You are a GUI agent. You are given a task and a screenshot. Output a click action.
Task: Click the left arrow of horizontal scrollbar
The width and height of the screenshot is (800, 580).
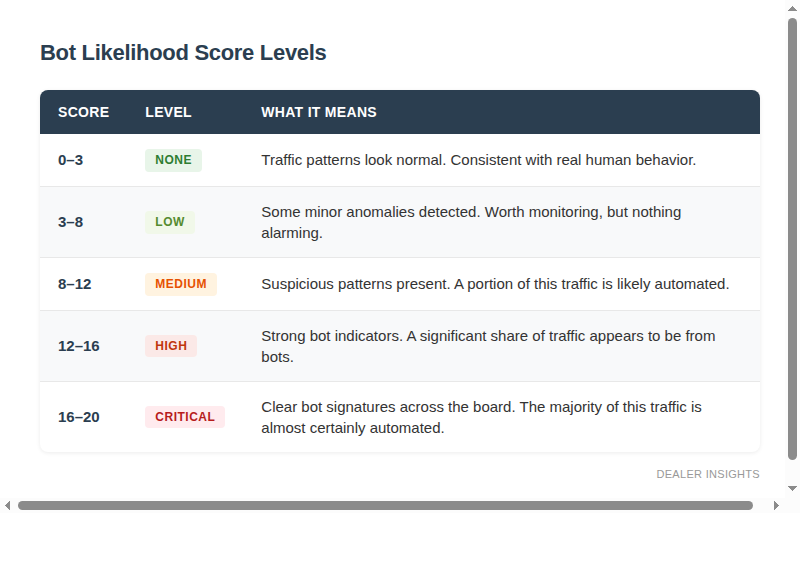[7, 506]
